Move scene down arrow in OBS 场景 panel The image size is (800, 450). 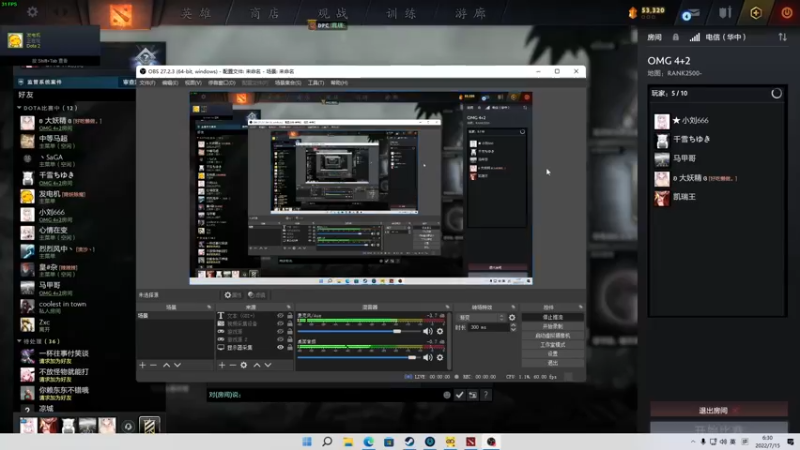point(177,365)
